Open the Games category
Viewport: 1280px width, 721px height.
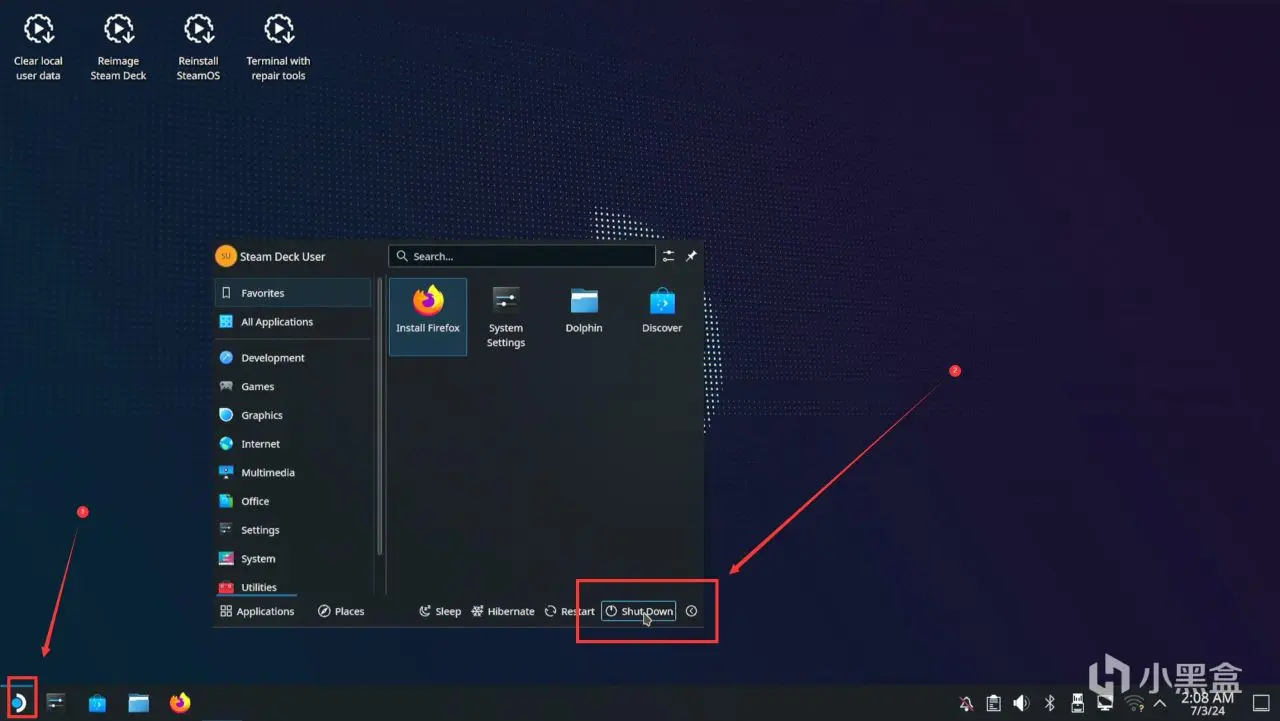[x=293, y=387]
